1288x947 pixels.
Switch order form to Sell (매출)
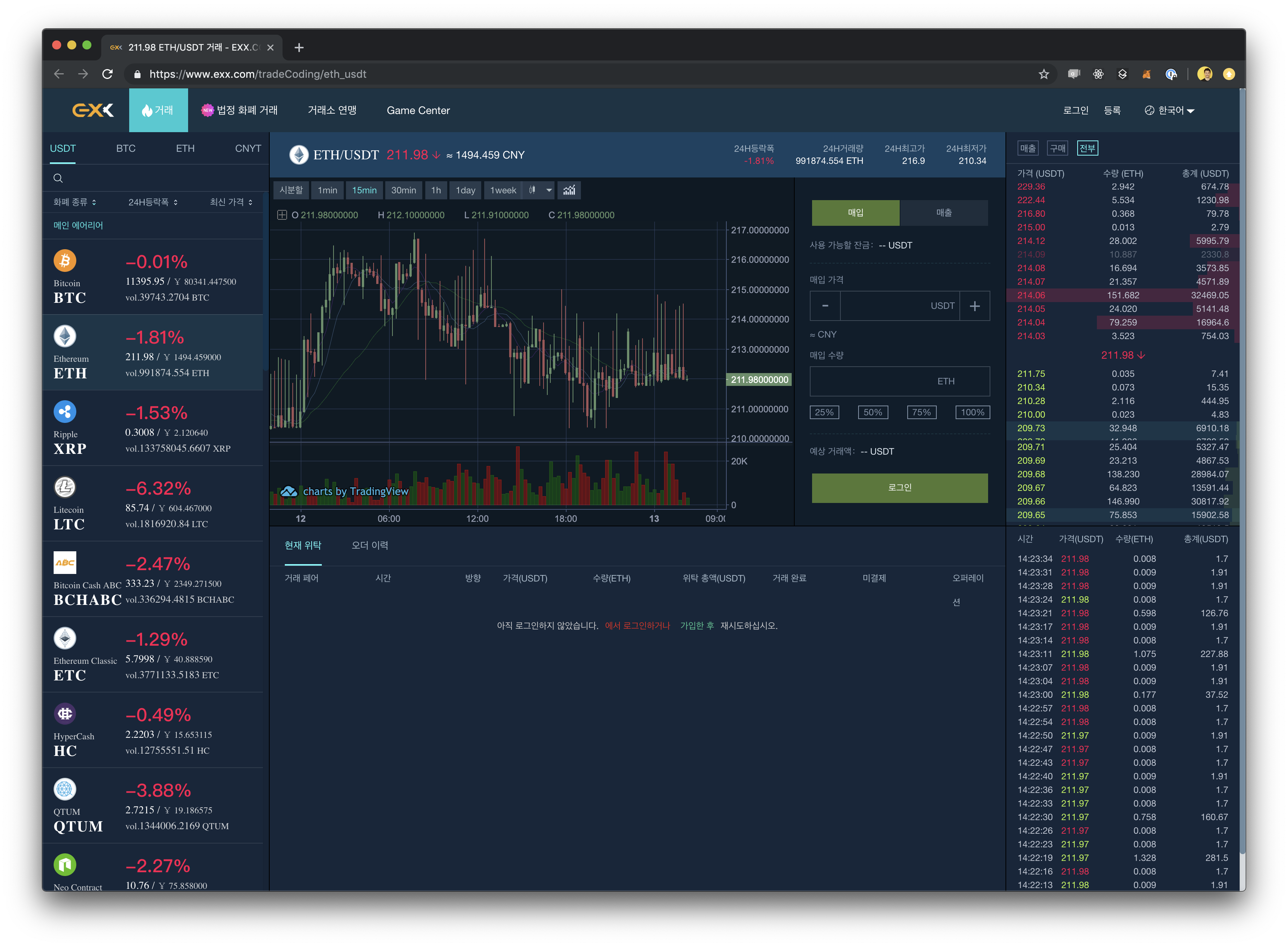(x=944, y=213)
